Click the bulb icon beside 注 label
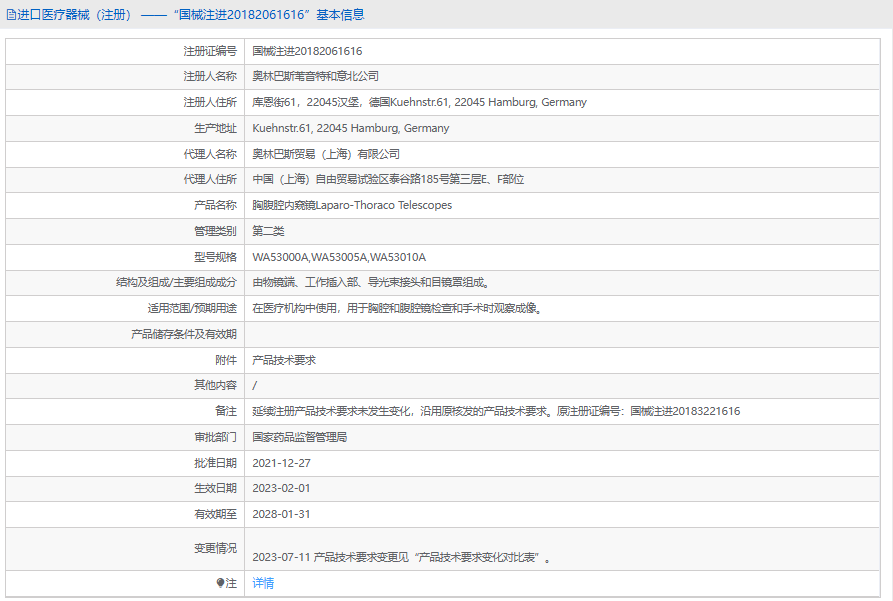This screenshot has width=893, height=601. pos(220,583)
